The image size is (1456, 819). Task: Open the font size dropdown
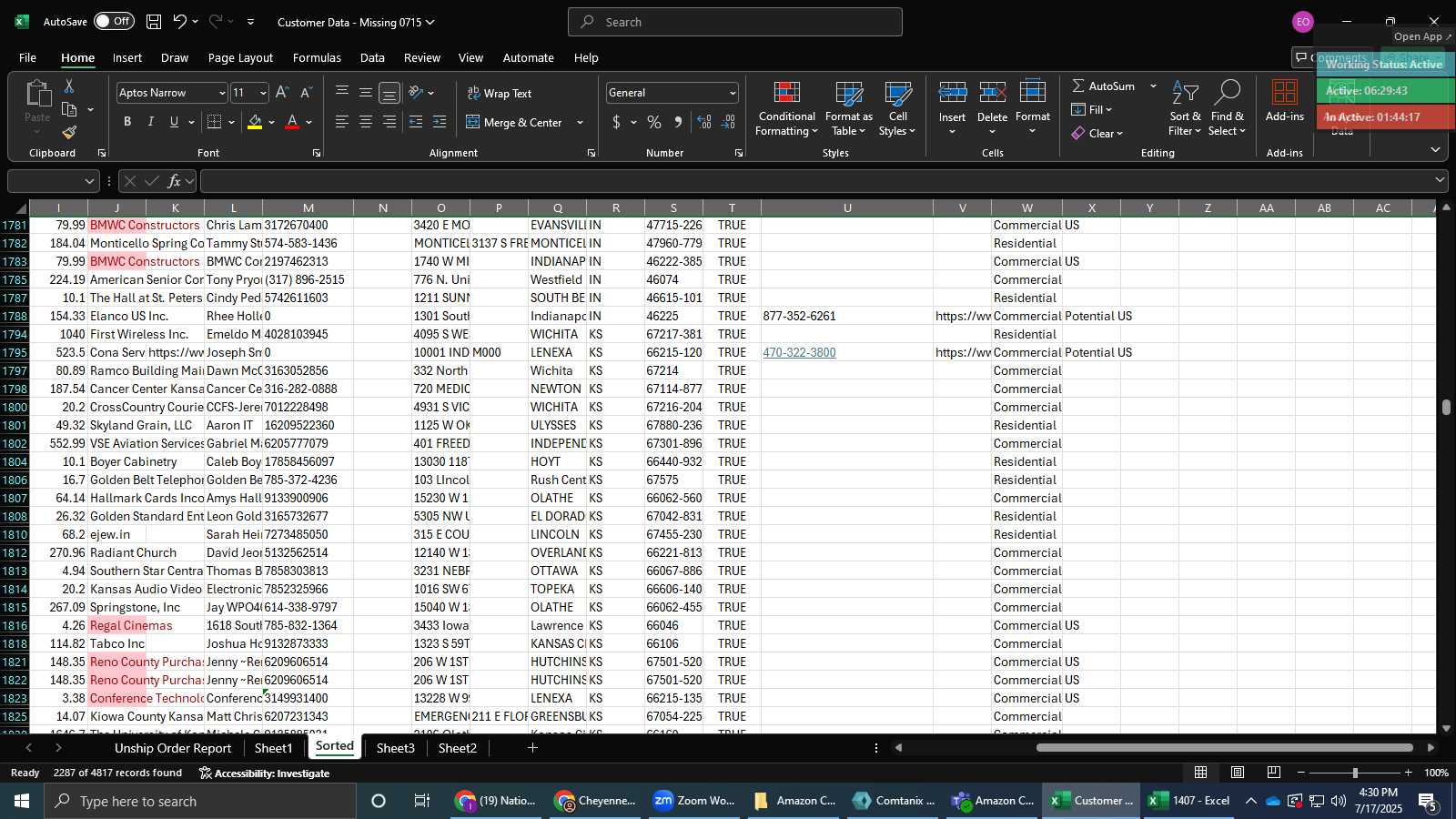[263, 93]
